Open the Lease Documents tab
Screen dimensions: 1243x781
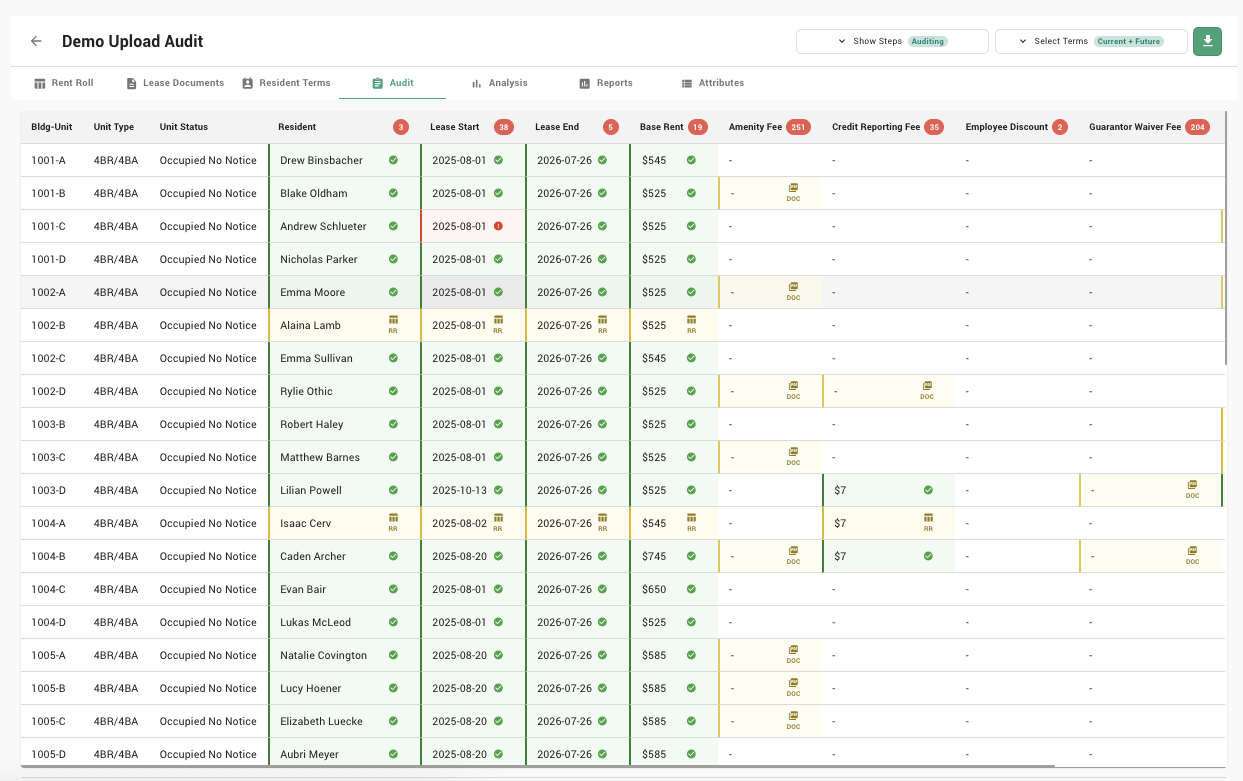(175, 83)
